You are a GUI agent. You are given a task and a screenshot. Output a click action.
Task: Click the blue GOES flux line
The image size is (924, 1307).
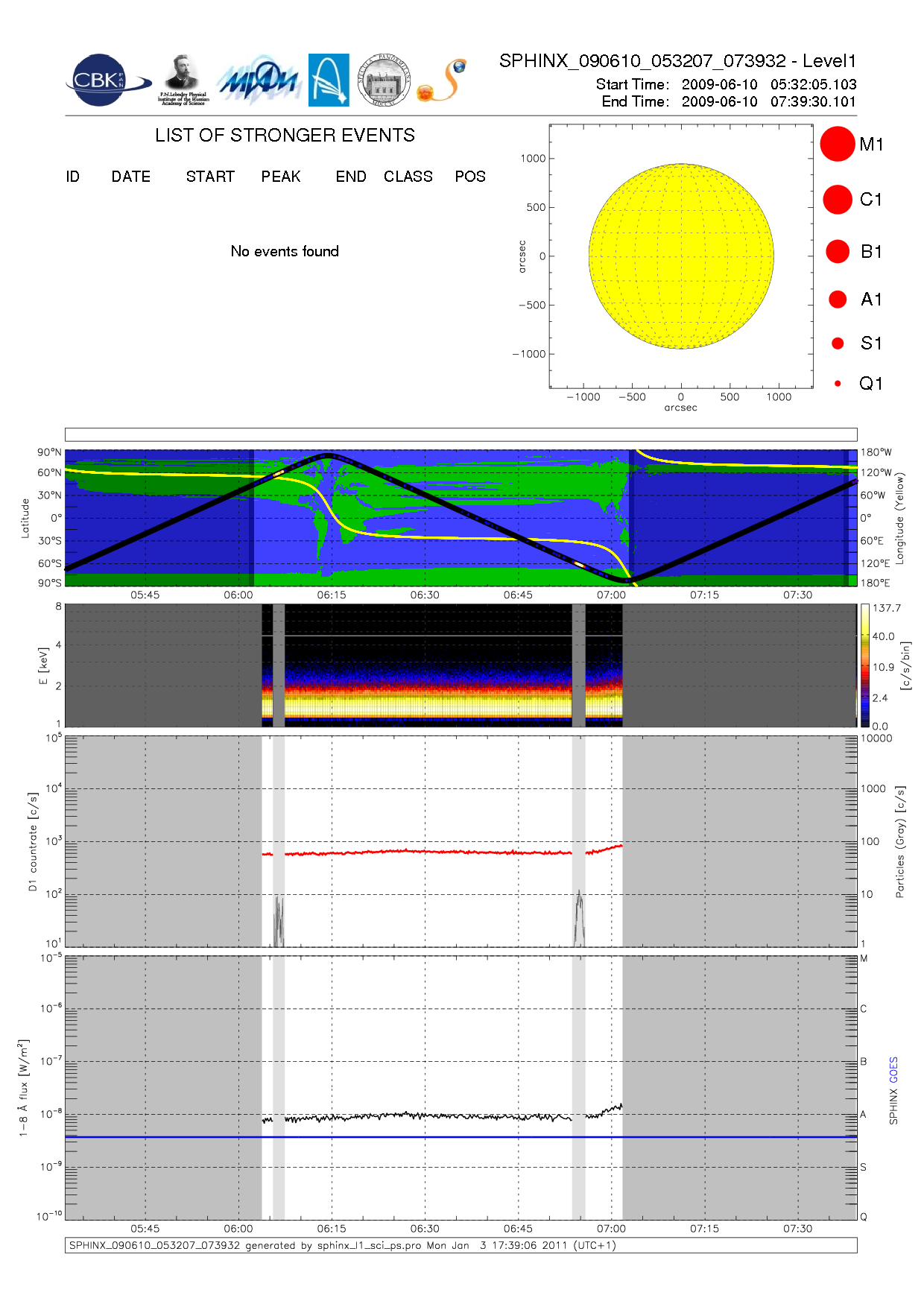[x=461, y=1137]
